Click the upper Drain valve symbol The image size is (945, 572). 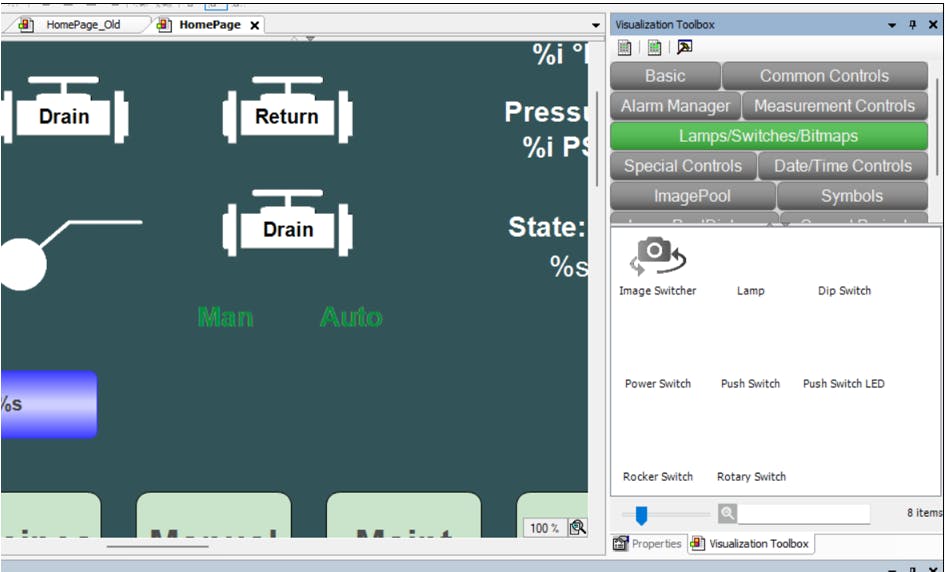pos(64,110)
